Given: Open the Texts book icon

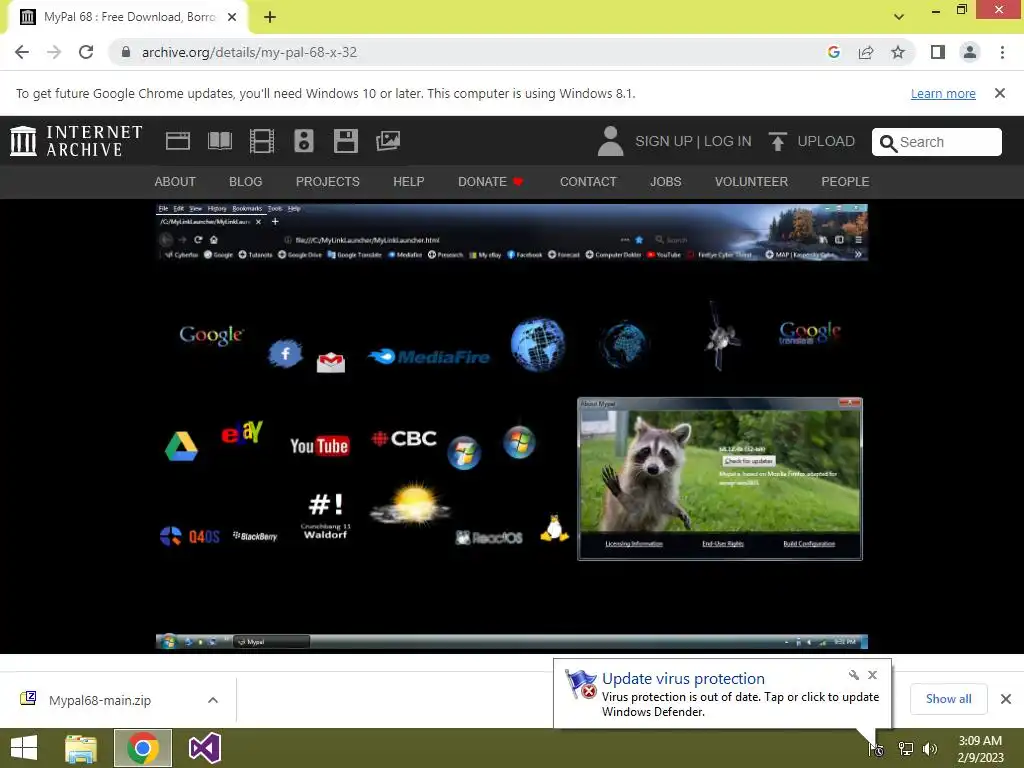Looking at the screenshot, I should click(219, 141).
